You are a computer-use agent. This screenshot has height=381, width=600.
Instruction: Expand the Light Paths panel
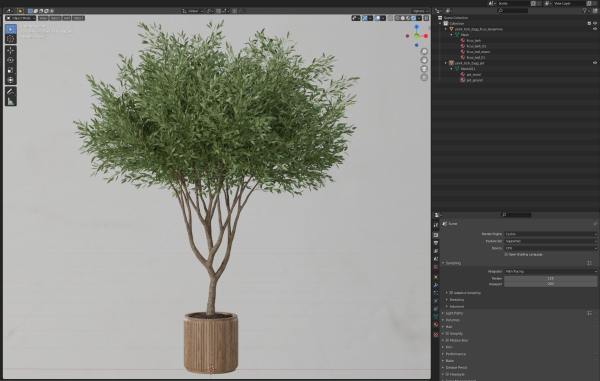(453, 313)
